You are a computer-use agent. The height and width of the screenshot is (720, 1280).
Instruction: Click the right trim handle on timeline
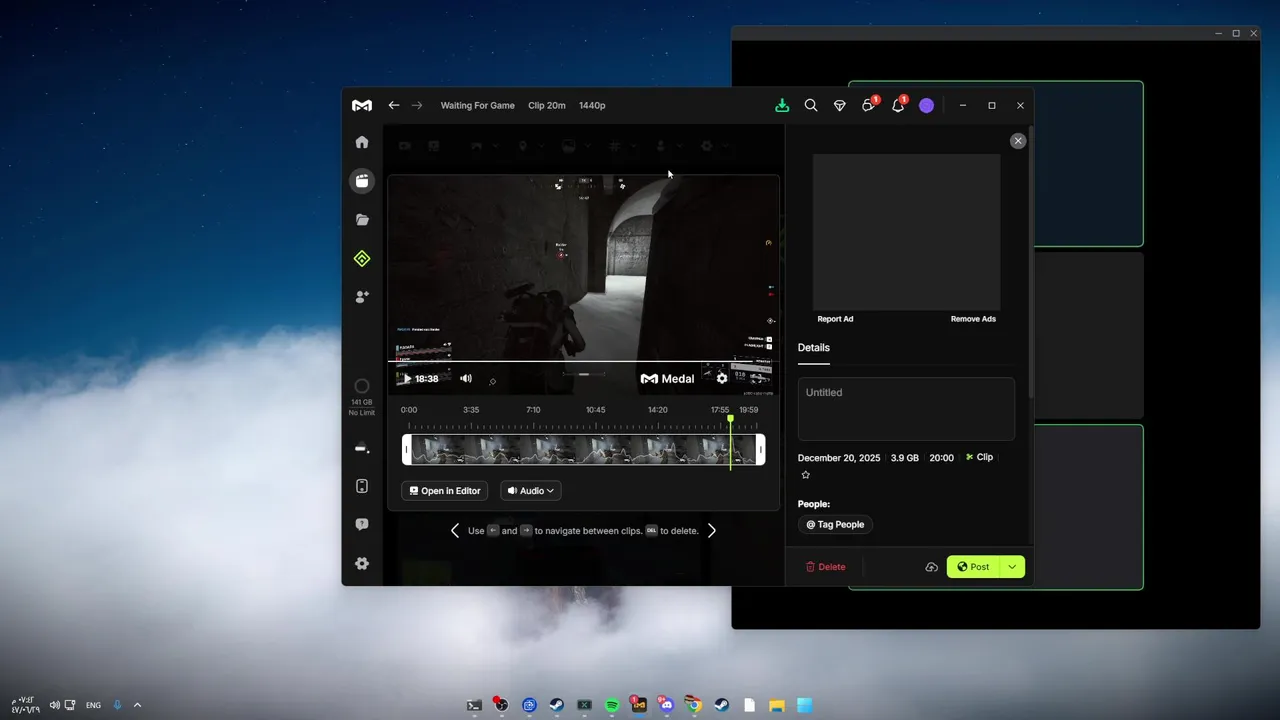coord(761,450)
